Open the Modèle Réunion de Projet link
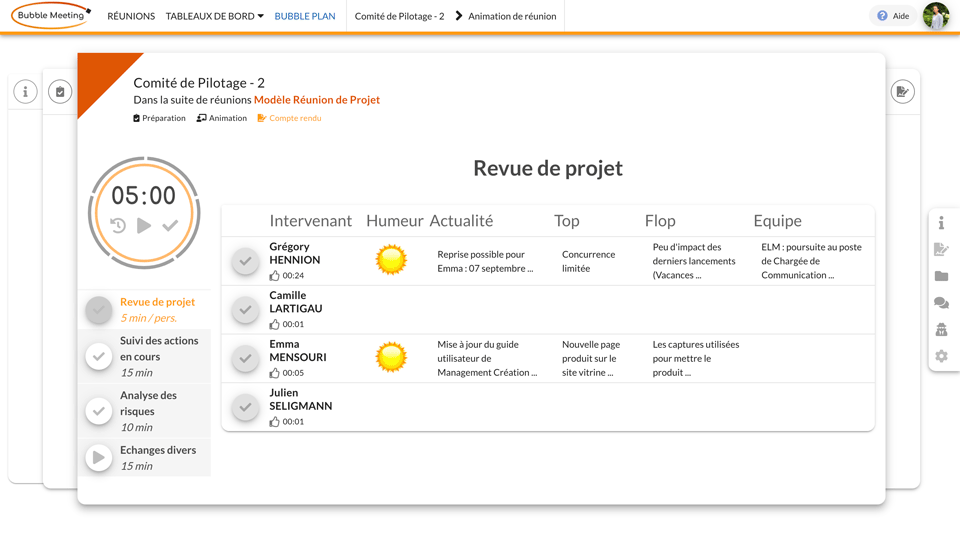The width and height of the screenshot is (960, 547). pos(317,100)
